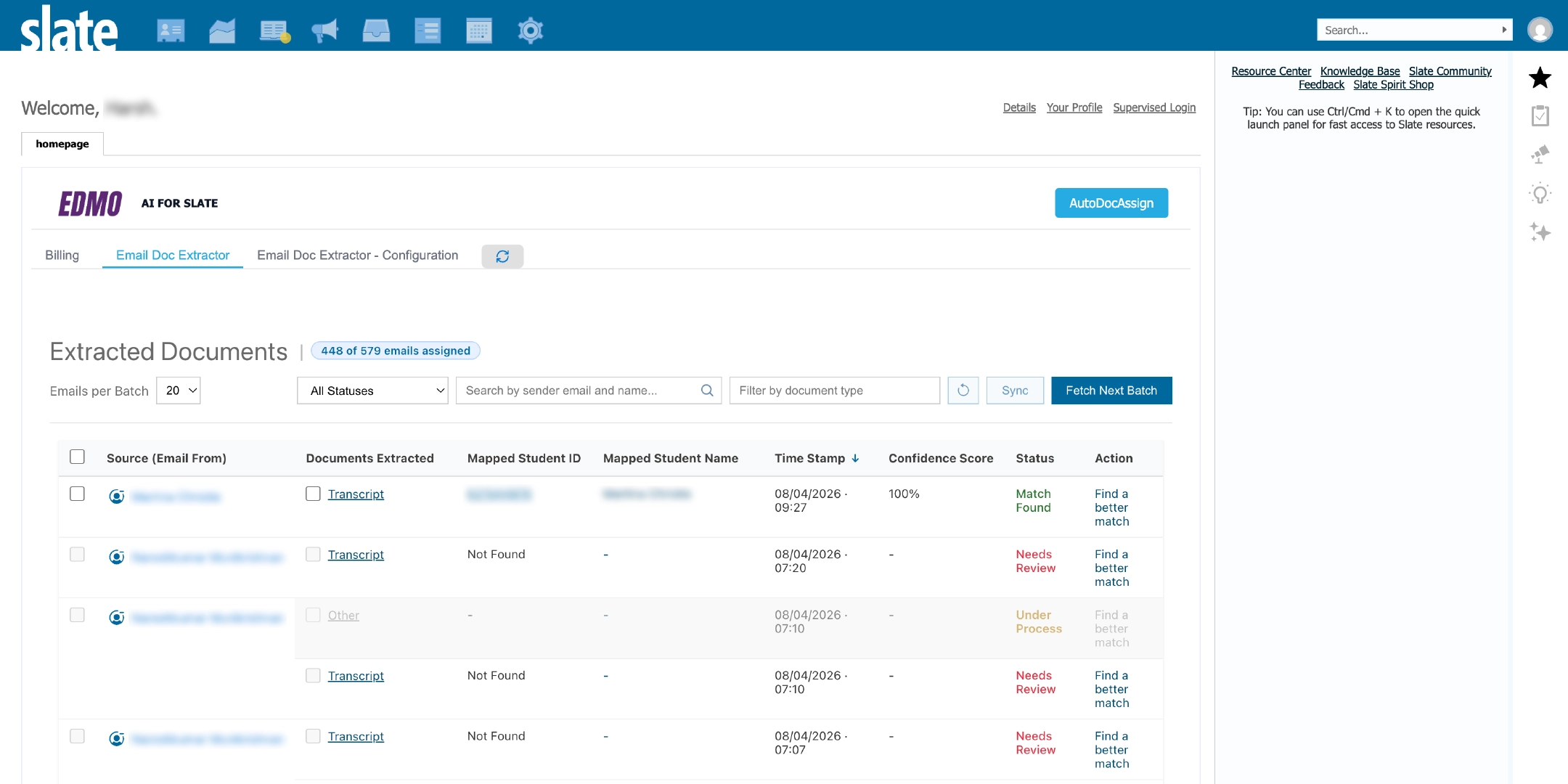Screen dimensions: 1568x784
Task: Open the Feedback link
Action: (1321, 84)
